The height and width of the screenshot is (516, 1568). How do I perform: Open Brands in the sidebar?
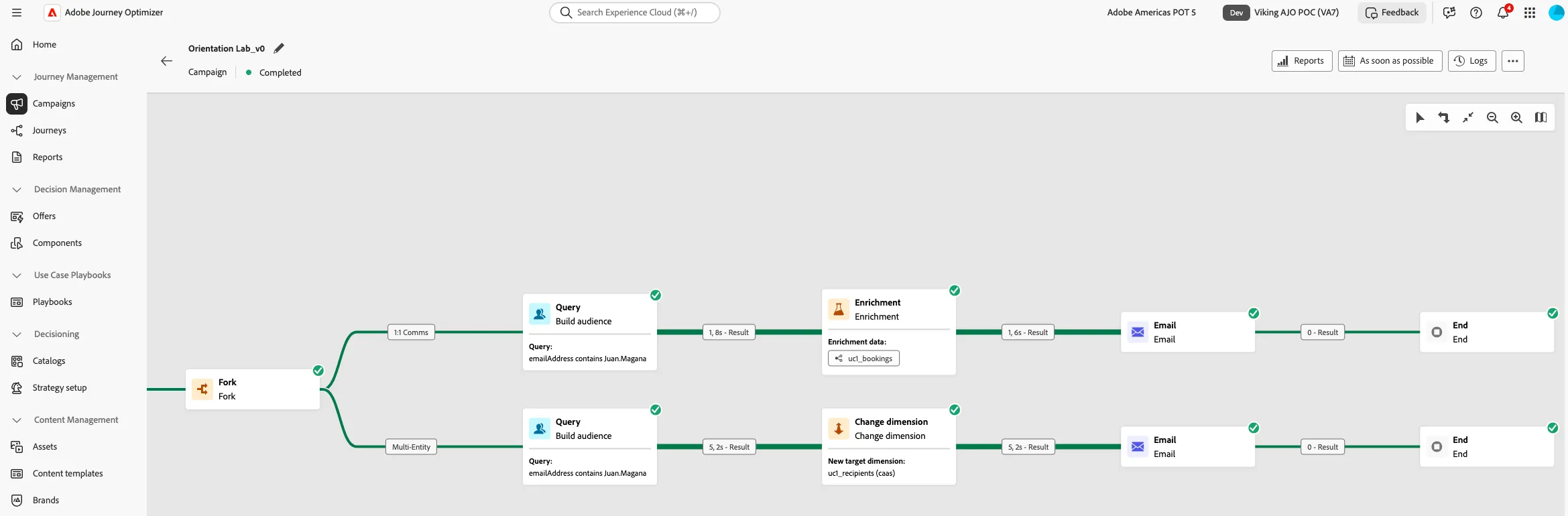(46, 501)
